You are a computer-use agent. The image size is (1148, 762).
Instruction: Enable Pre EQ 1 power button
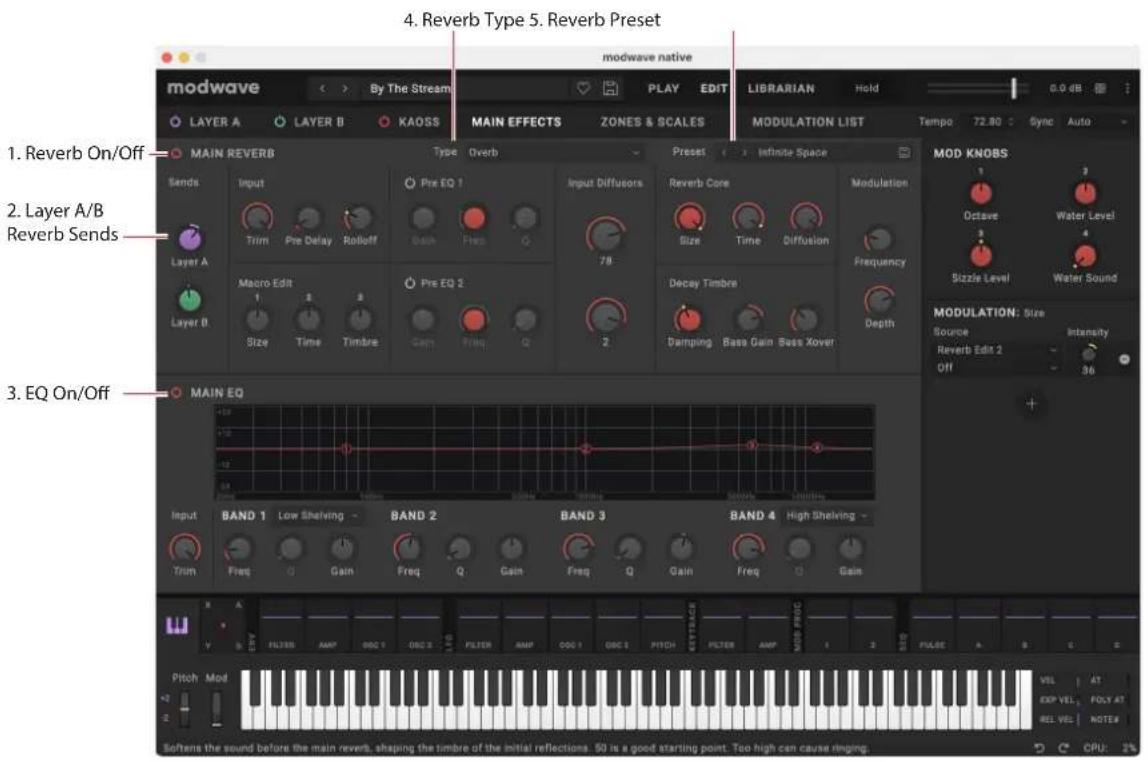(x=409, y=183)
